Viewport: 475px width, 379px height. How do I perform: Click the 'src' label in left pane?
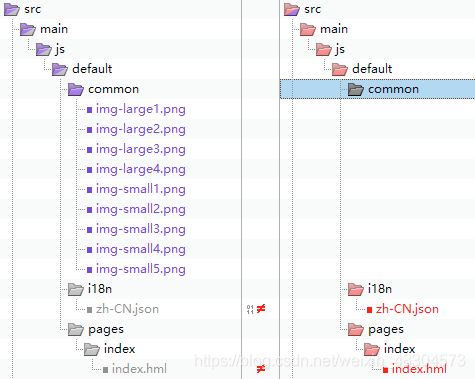[x=32, y=9]
